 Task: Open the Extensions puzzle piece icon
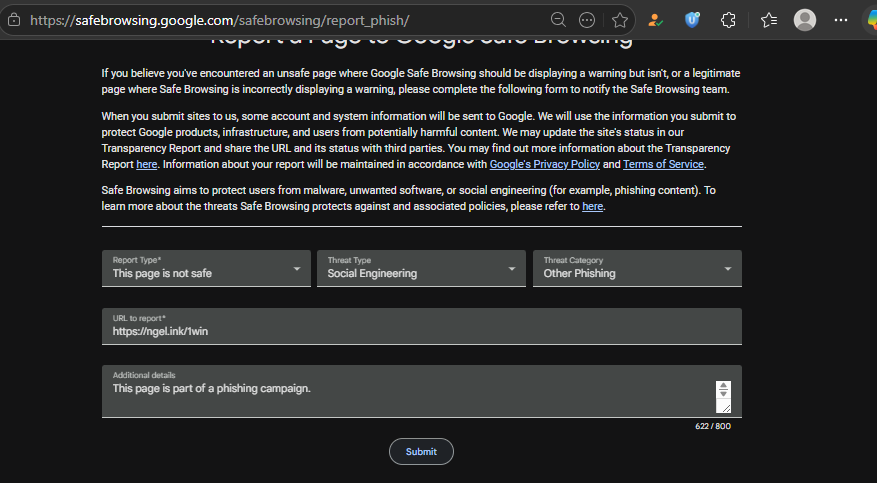click(x=728, y=20)
